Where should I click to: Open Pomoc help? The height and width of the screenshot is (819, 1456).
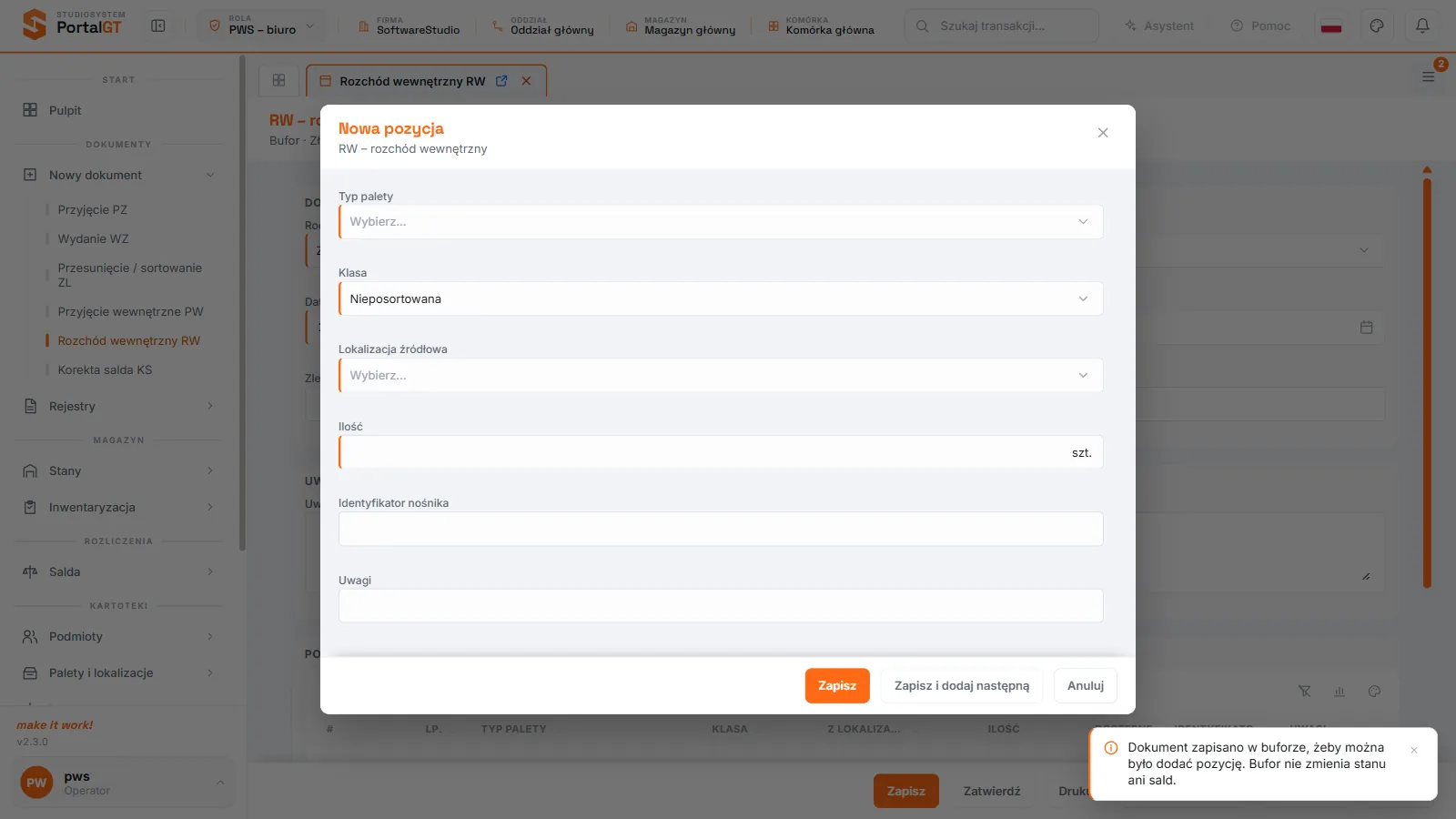coord(1260,25)
